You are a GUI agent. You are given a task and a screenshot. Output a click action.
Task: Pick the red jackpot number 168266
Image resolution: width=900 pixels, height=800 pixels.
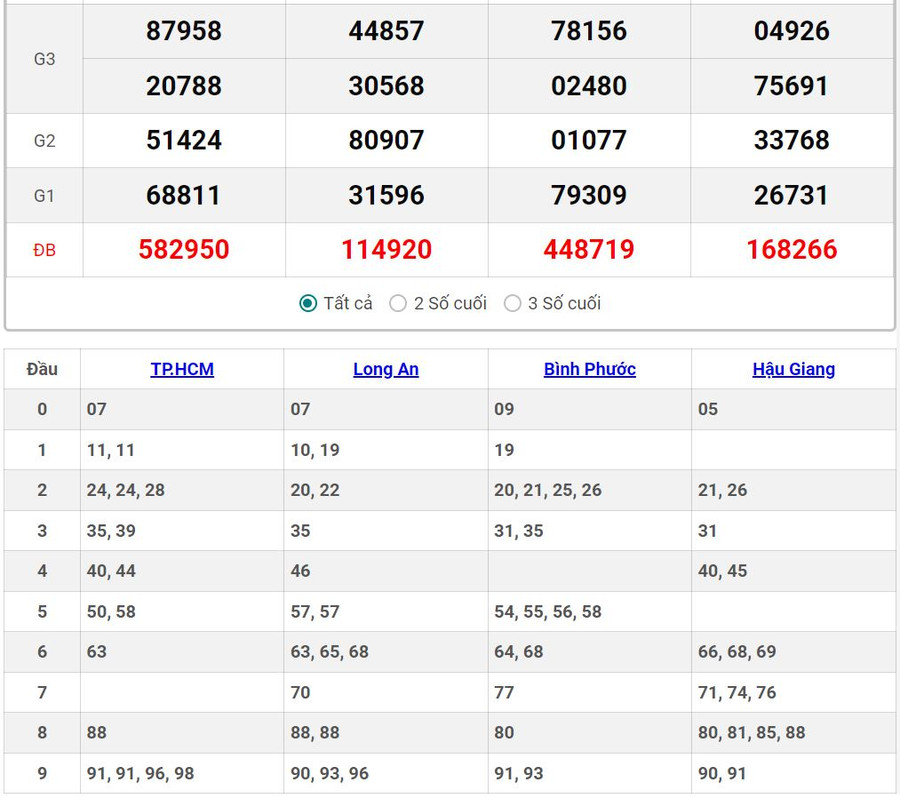791,249
